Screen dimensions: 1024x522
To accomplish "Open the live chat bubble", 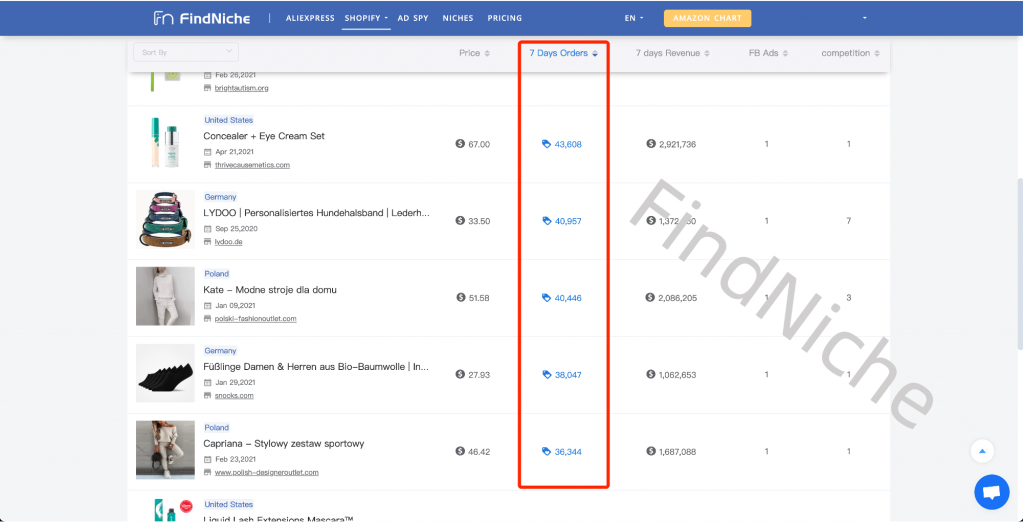I will click(x=991, y=492).
